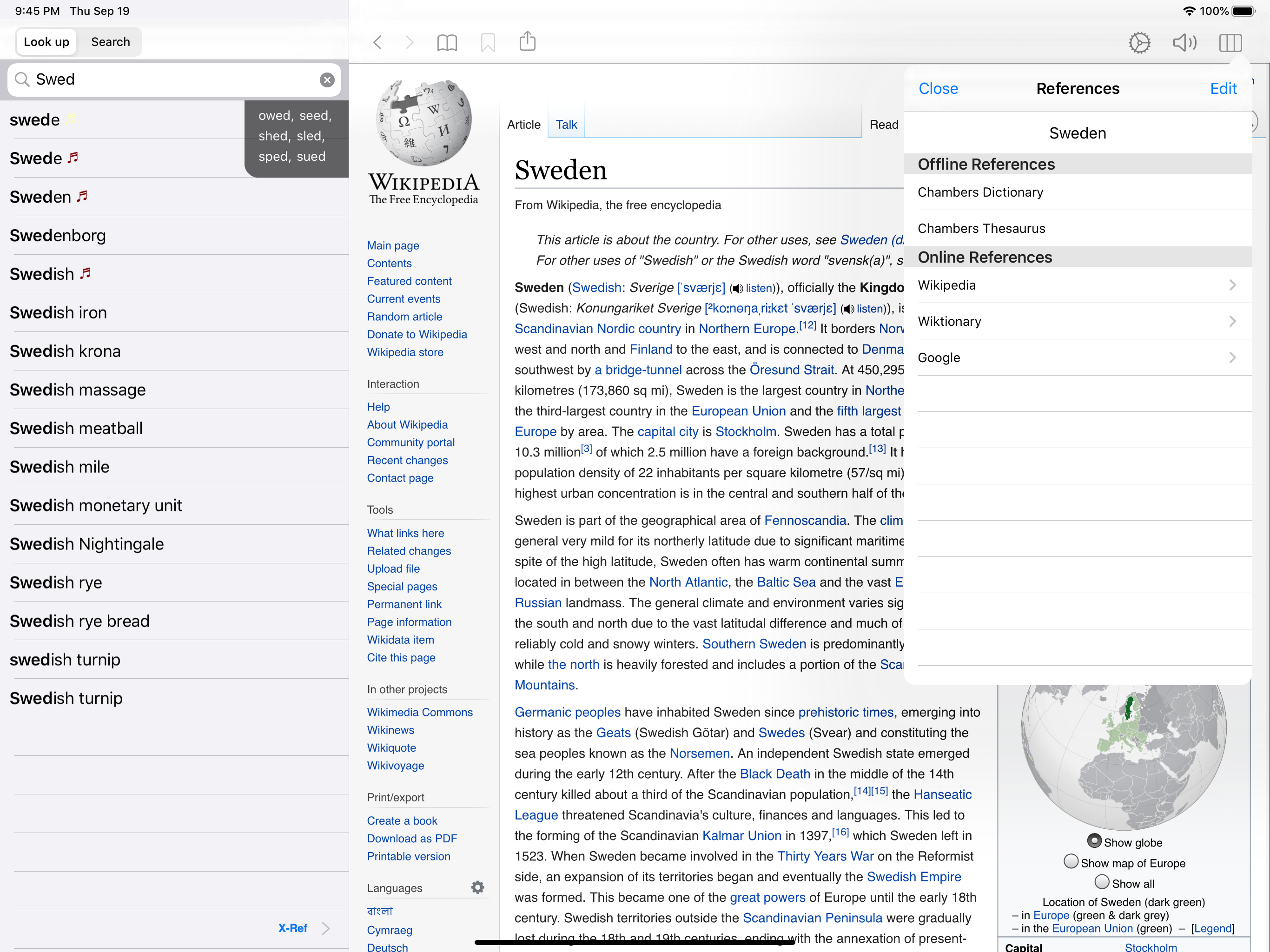
Task: Open Safari bookmarks sidebar
Action: click(447, 42)
